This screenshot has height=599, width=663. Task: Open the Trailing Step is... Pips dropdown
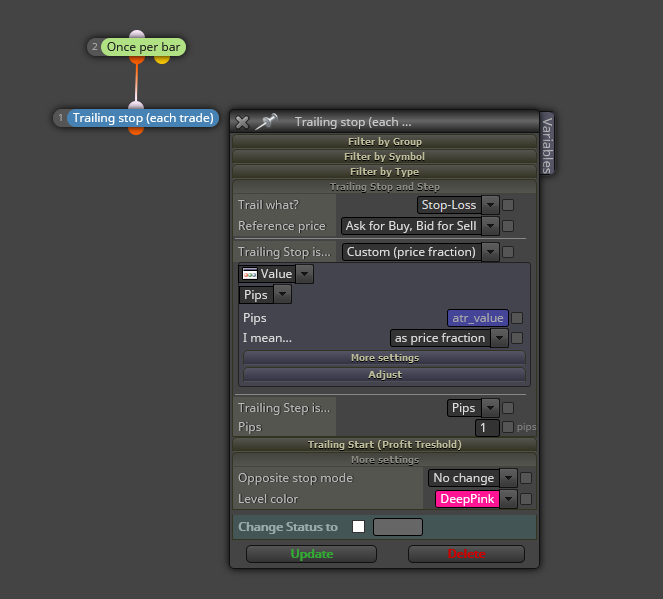[x=473, y=408]
